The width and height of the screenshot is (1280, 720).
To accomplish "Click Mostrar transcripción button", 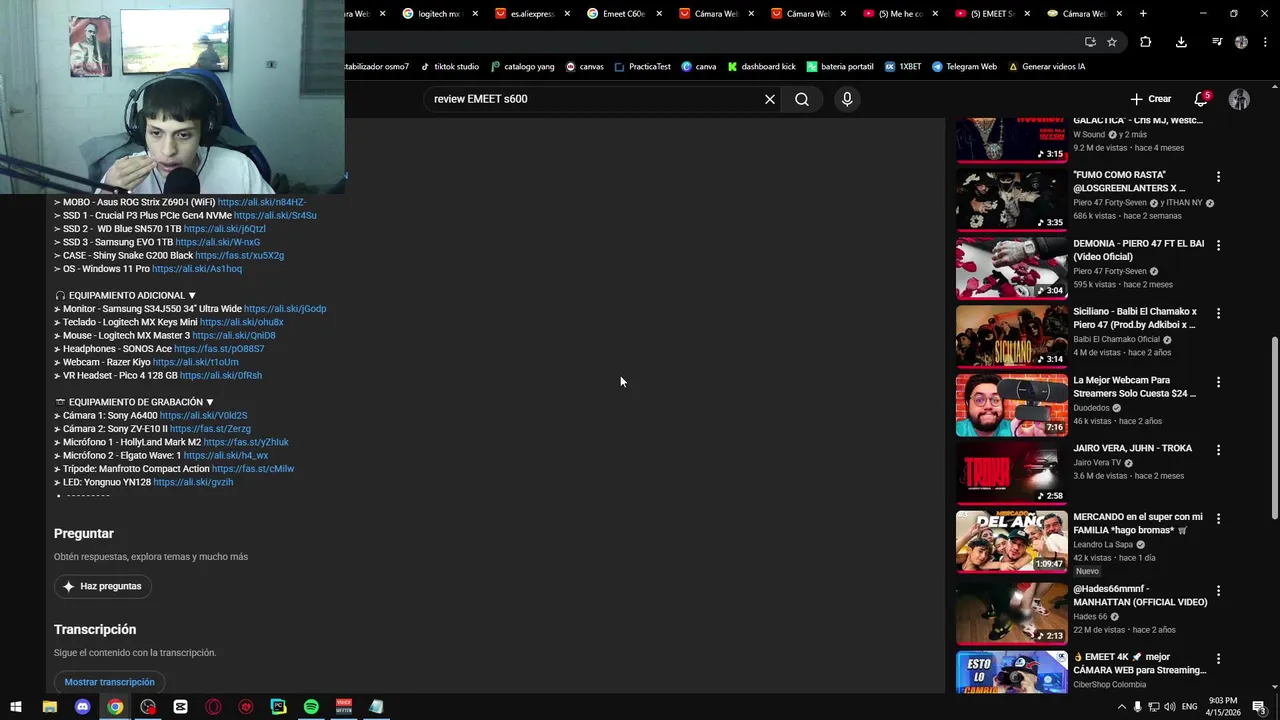I will pos(110,682).
